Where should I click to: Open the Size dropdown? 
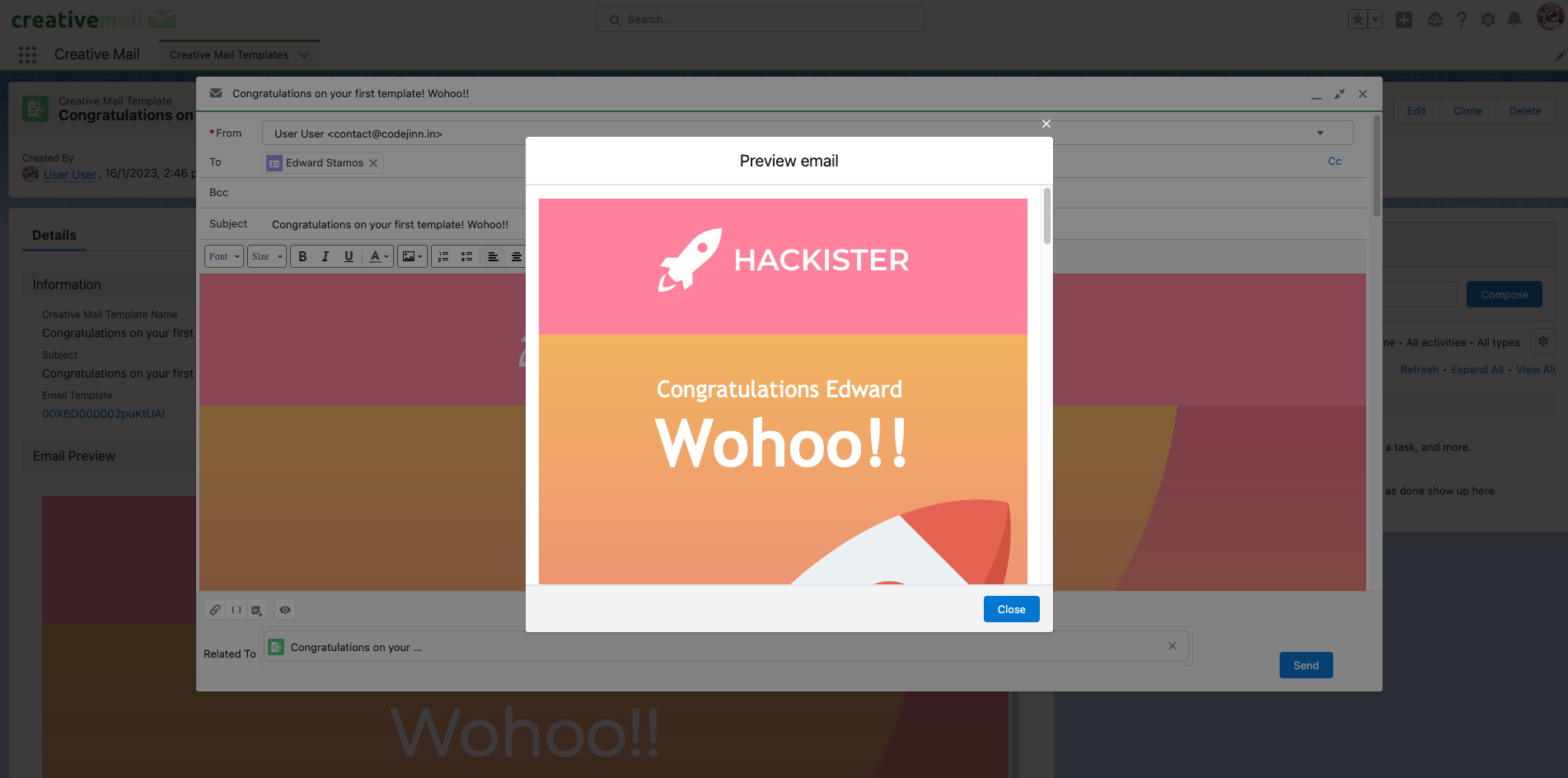pos(266,256)
